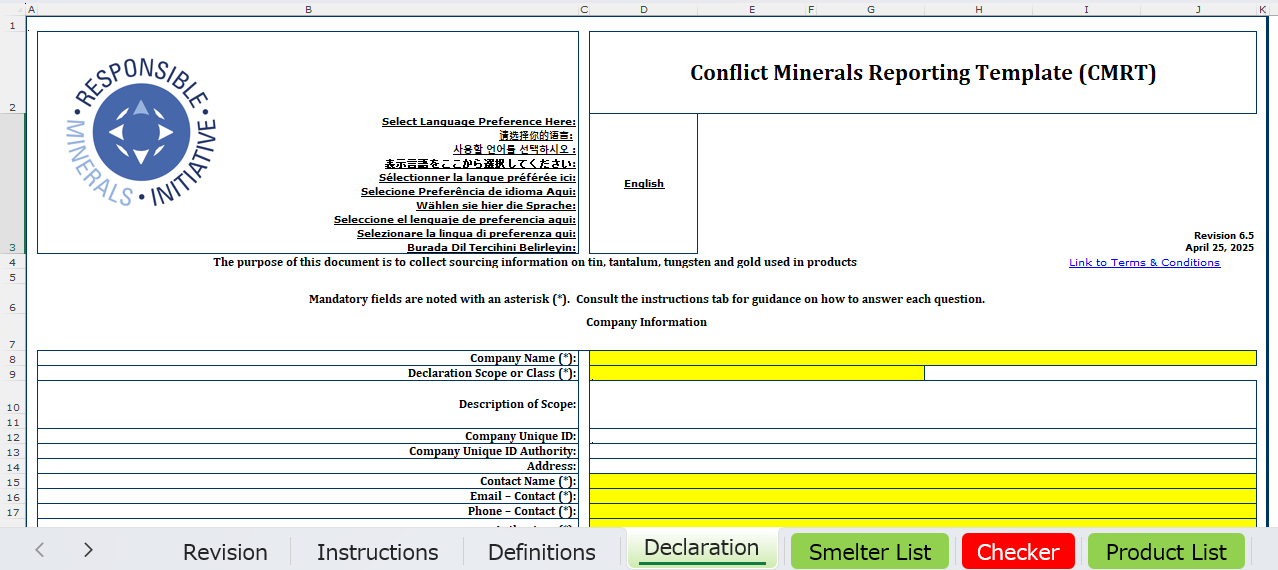
Task: Click the Phone – Contact input field
Action: pos(922,511)
